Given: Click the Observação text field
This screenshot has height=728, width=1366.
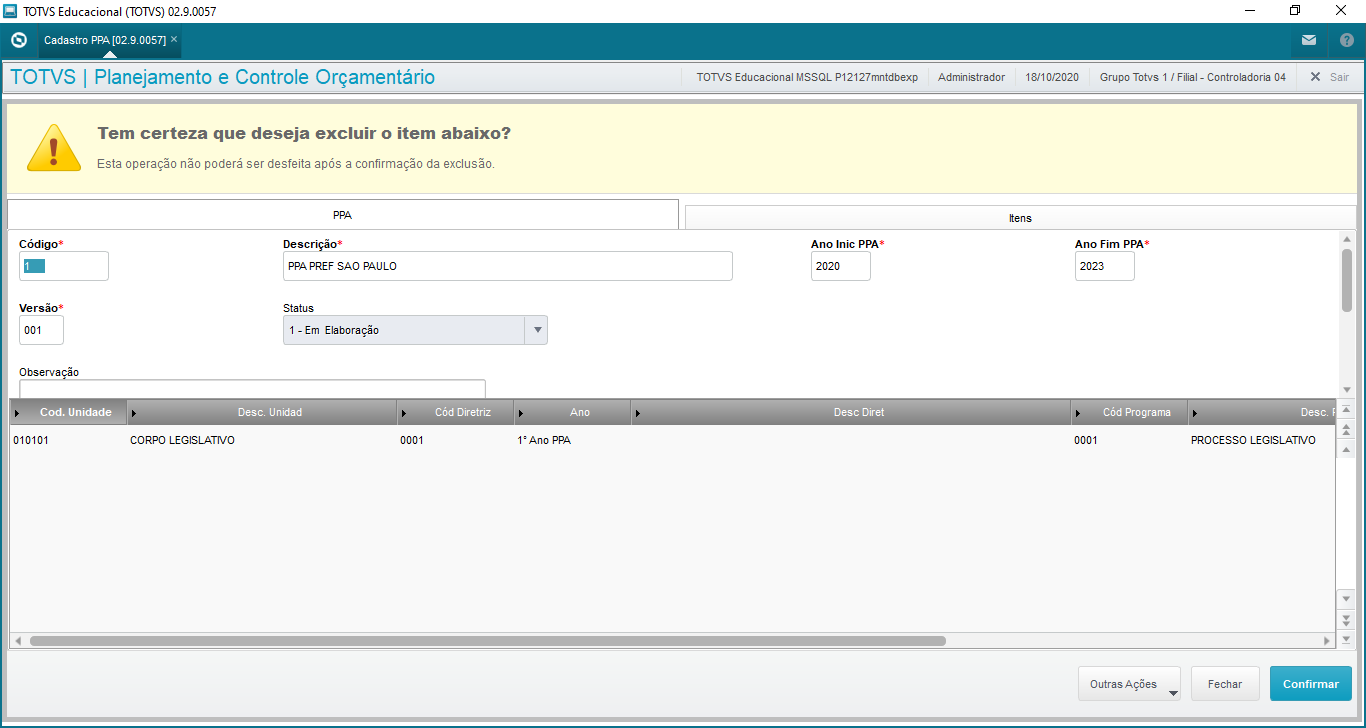Looking at the screenshot, I should (252, 388).
